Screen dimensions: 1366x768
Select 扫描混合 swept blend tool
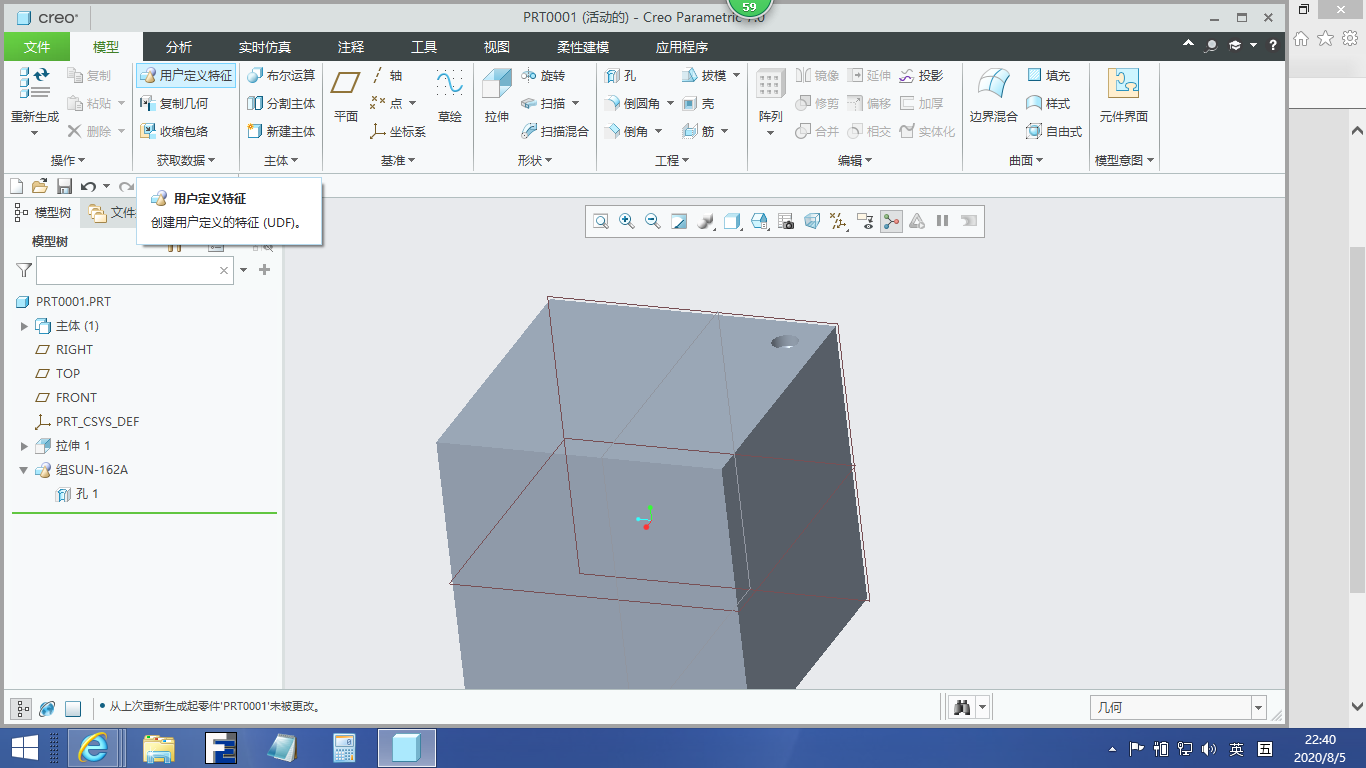[555, 131]
